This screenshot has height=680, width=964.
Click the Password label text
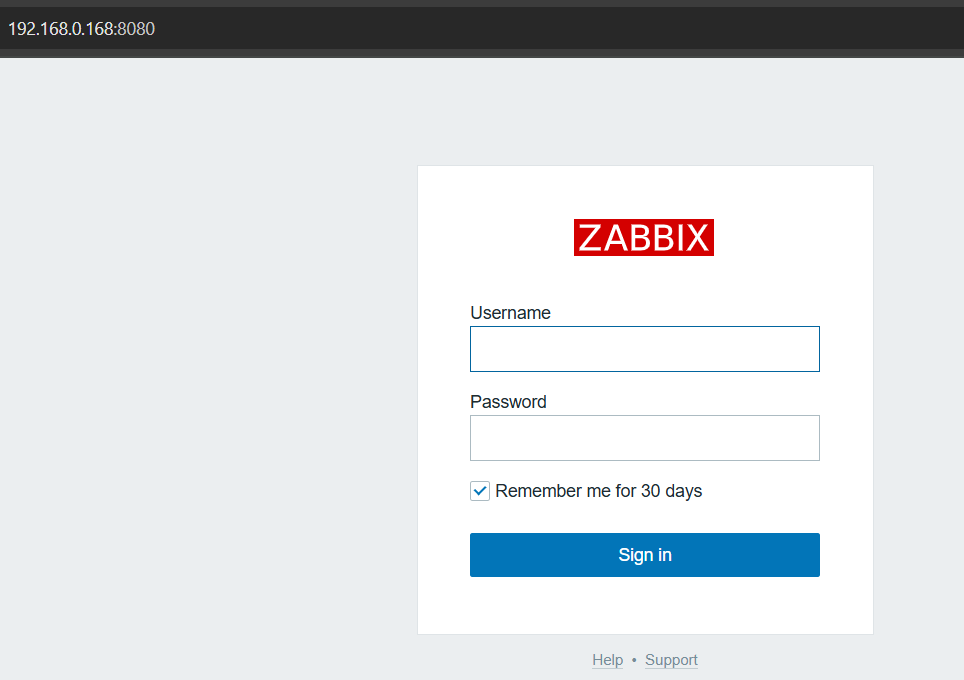508,402
